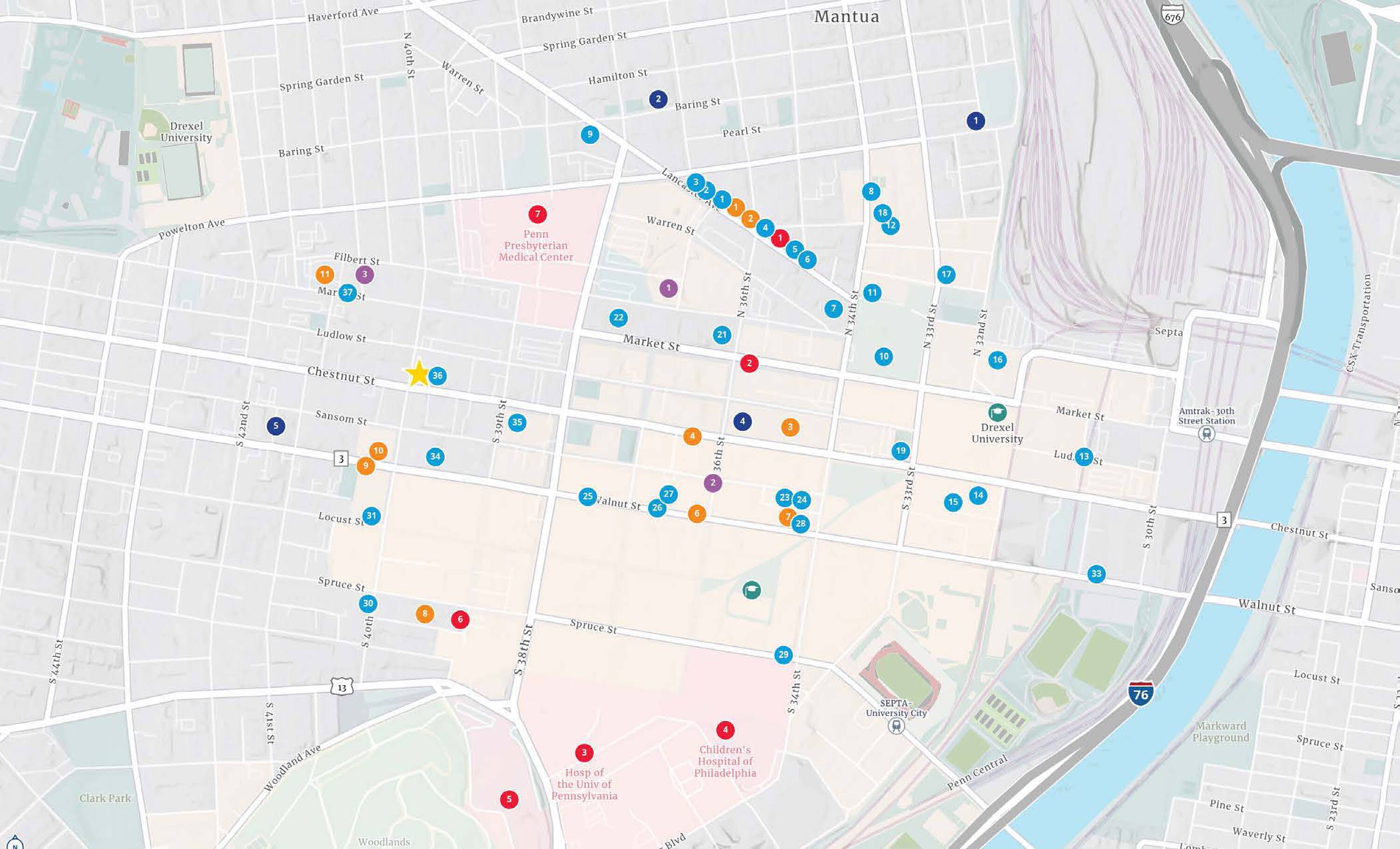Screen dimensions: 1400x849
Task: Click the dark blue marker 2 on Baring St
Action: pos(658,99)
